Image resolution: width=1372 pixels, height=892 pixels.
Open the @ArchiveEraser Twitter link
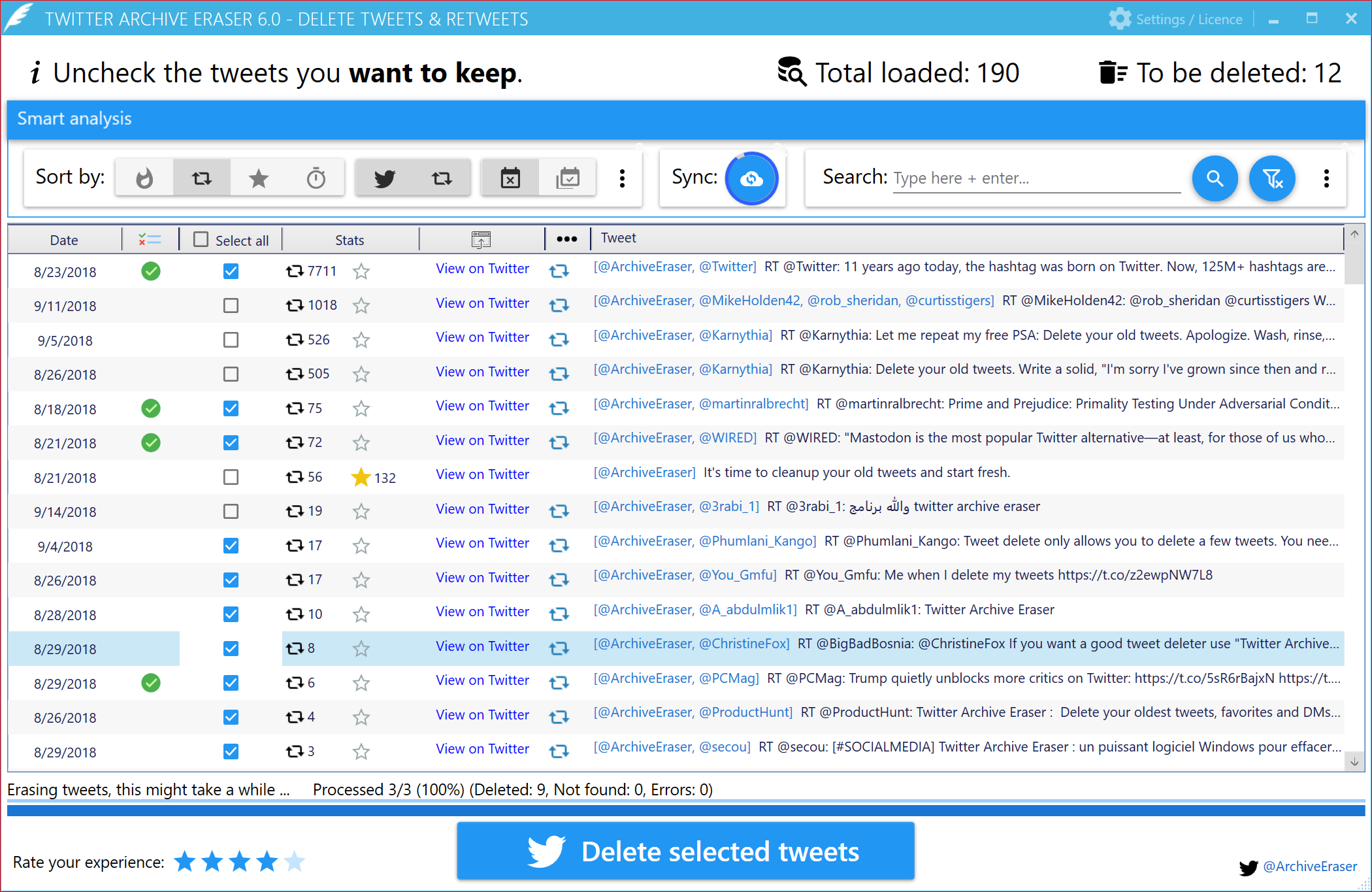click(x=1309, y=867)
